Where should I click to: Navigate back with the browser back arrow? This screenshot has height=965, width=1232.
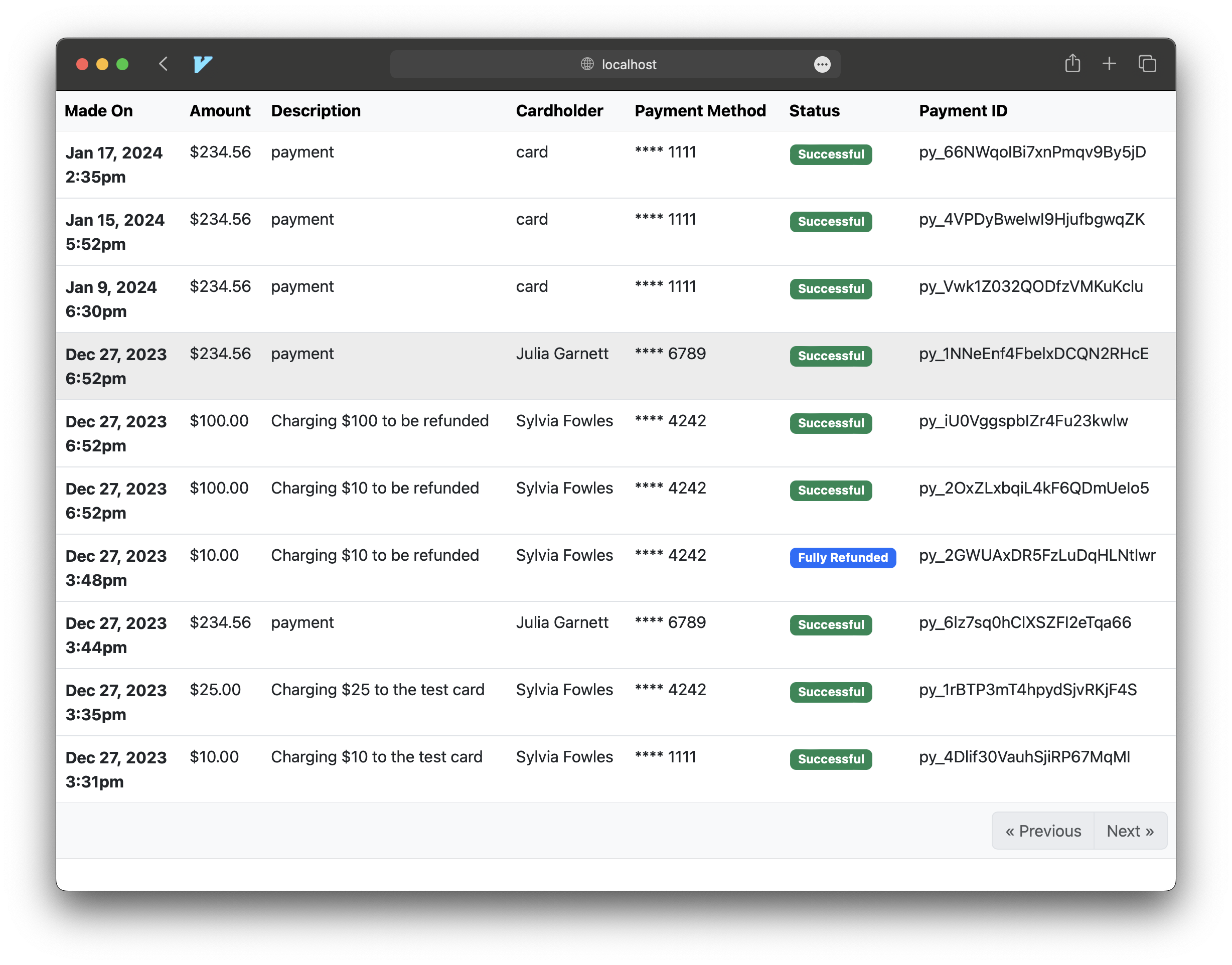click(x=164, y=64)
